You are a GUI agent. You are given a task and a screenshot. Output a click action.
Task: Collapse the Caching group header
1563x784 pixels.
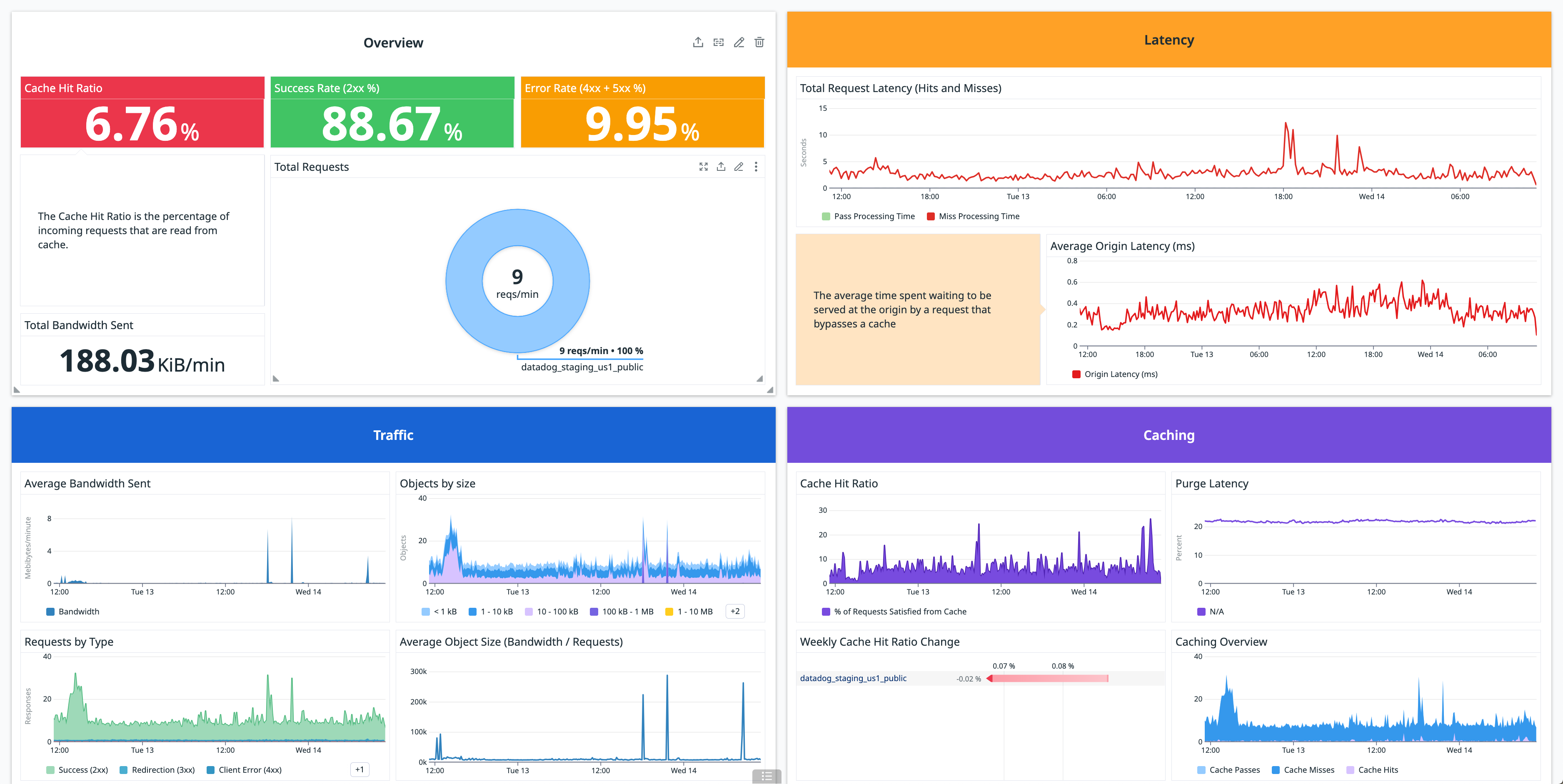tap(1168, 434)
